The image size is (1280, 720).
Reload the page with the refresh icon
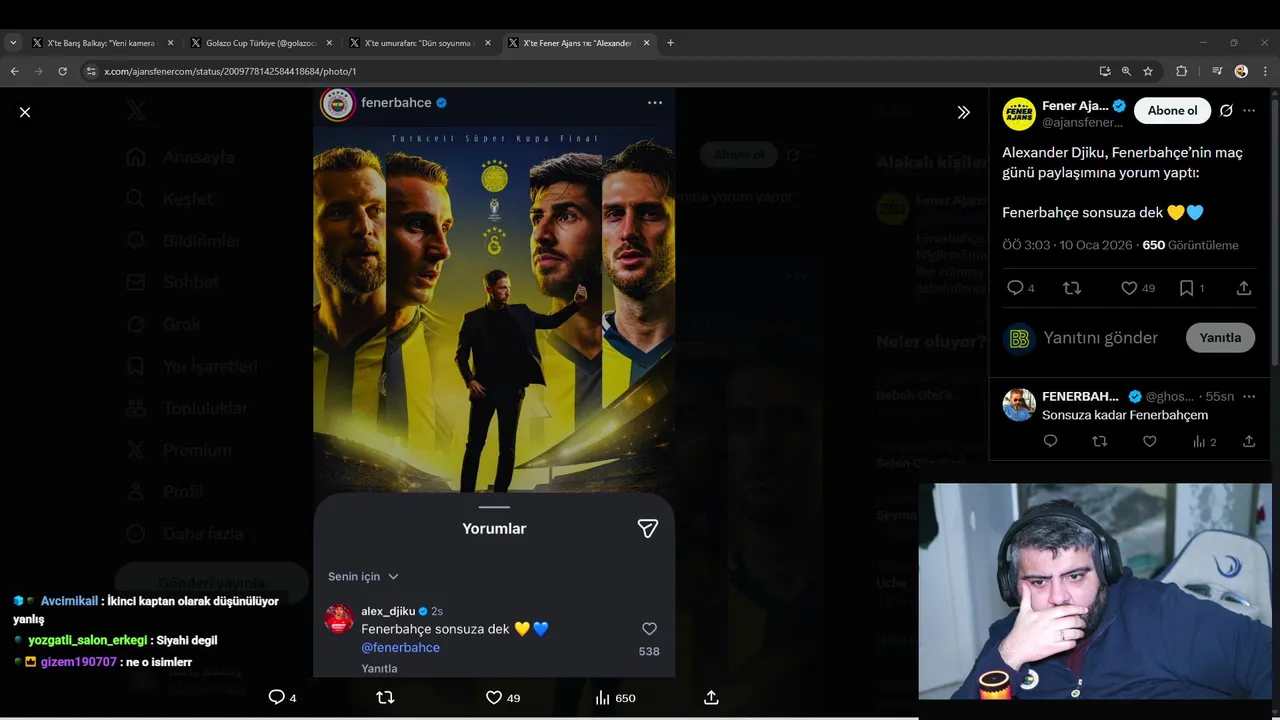tap(62, 71)
